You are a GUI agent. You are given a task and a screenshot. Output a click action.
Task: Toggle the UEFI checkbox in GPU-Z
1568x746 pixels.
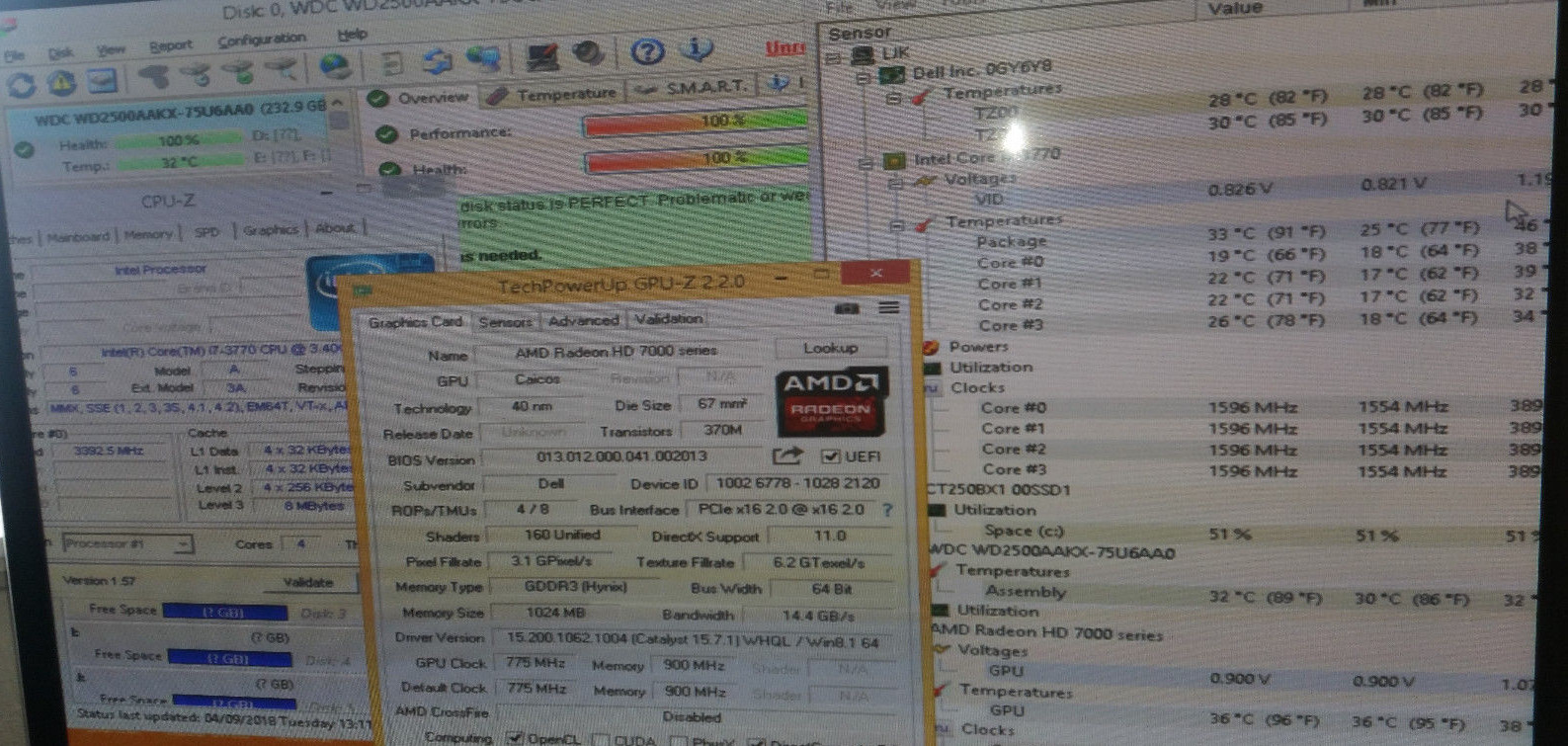pos(830,456)
